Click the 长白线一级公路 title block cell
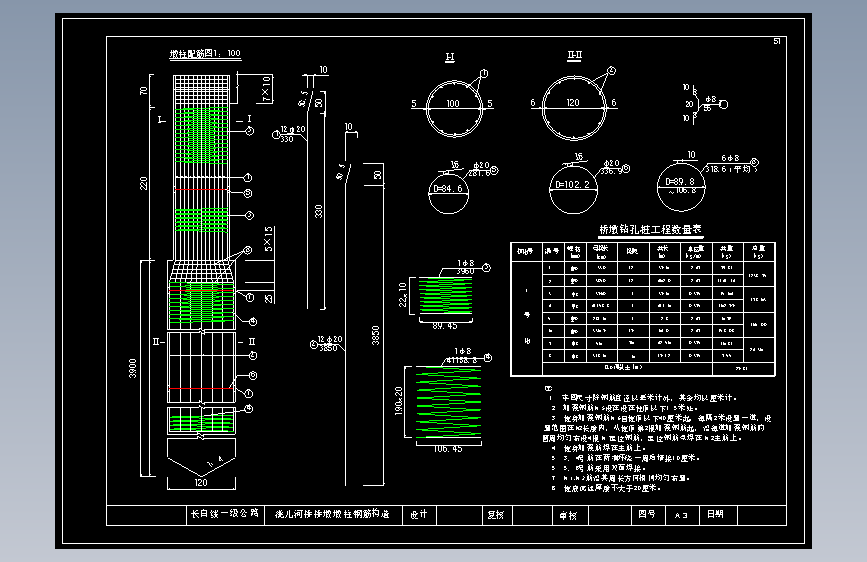Screen dimensions: 867x562 pos(224,513)
